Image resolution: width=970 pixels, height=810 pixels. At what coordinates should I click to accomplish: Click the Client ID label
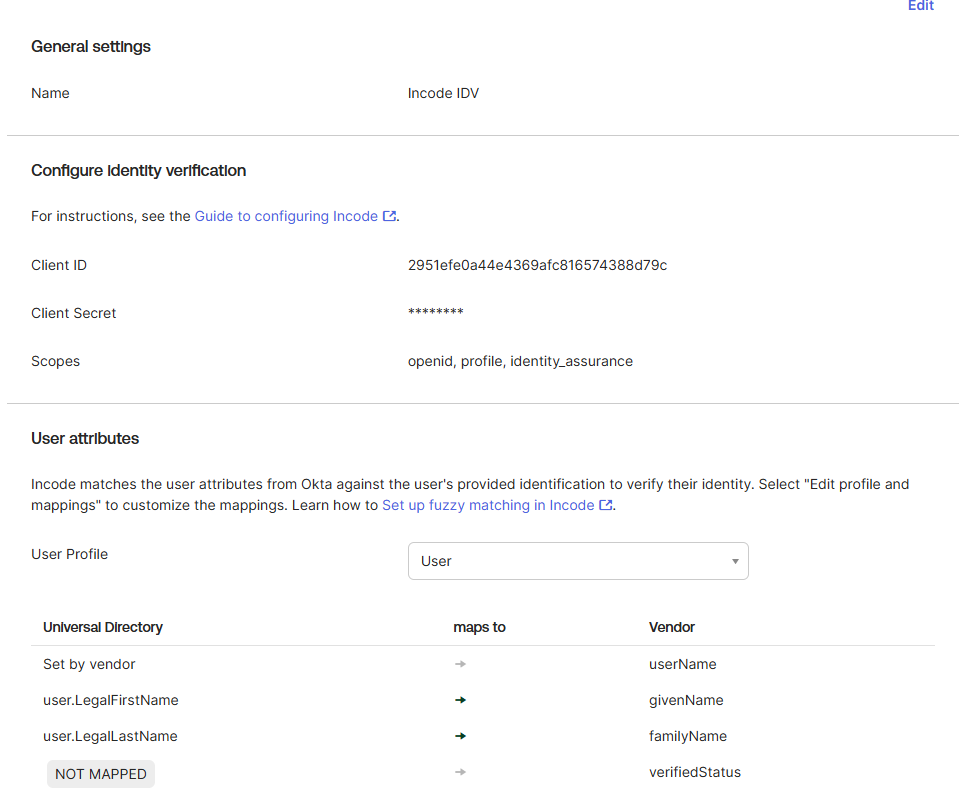point(59,265)
